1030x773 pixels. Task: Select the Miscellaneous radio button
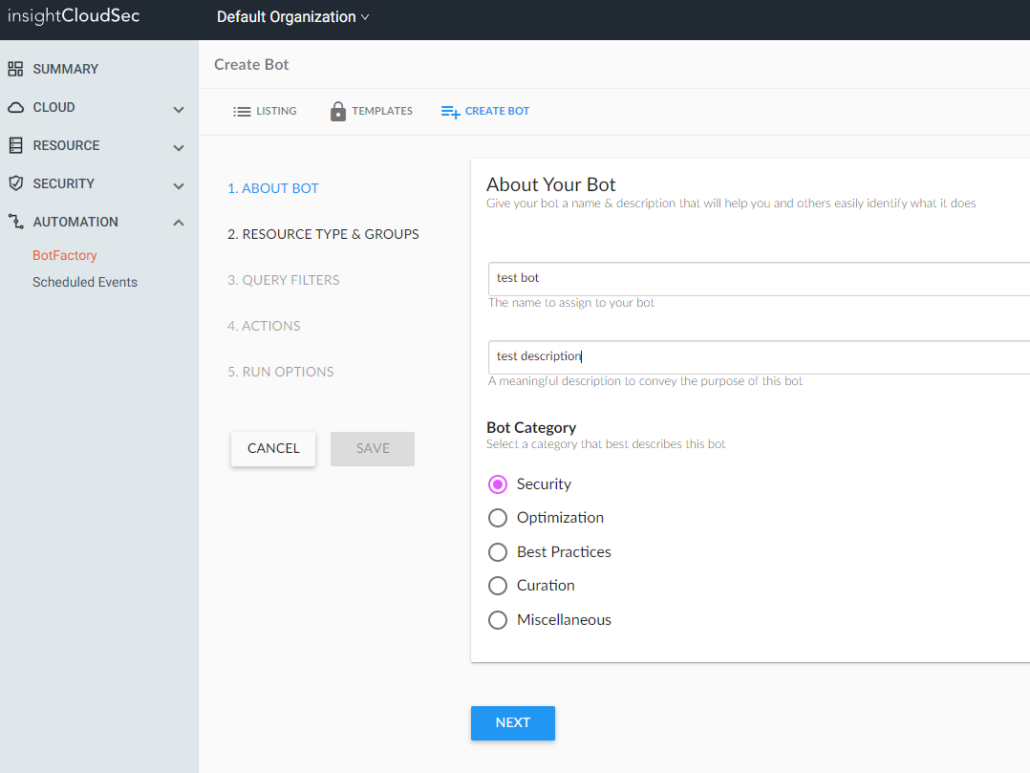click(x=498, y=620)
